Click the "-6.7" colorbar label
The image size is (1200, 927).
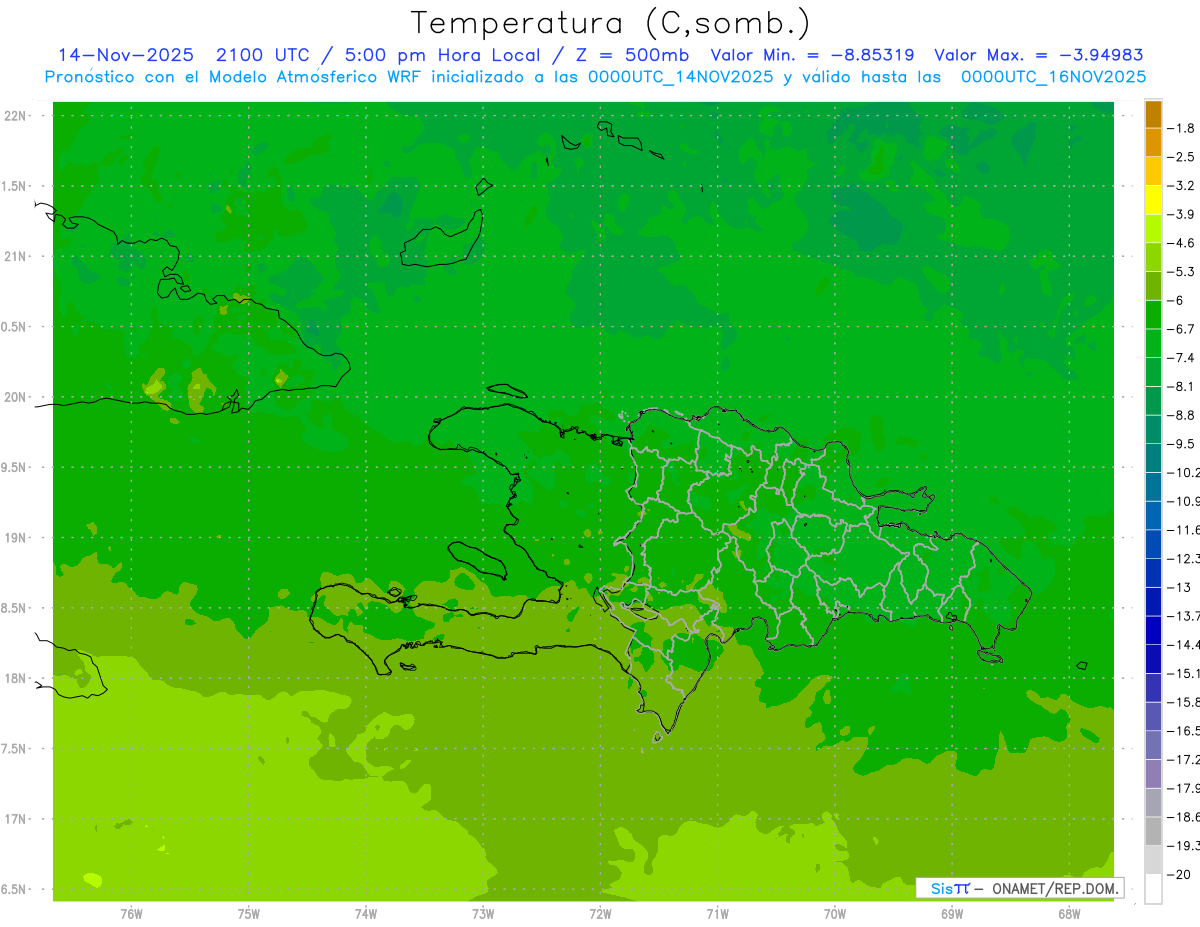pos(1182,329)
